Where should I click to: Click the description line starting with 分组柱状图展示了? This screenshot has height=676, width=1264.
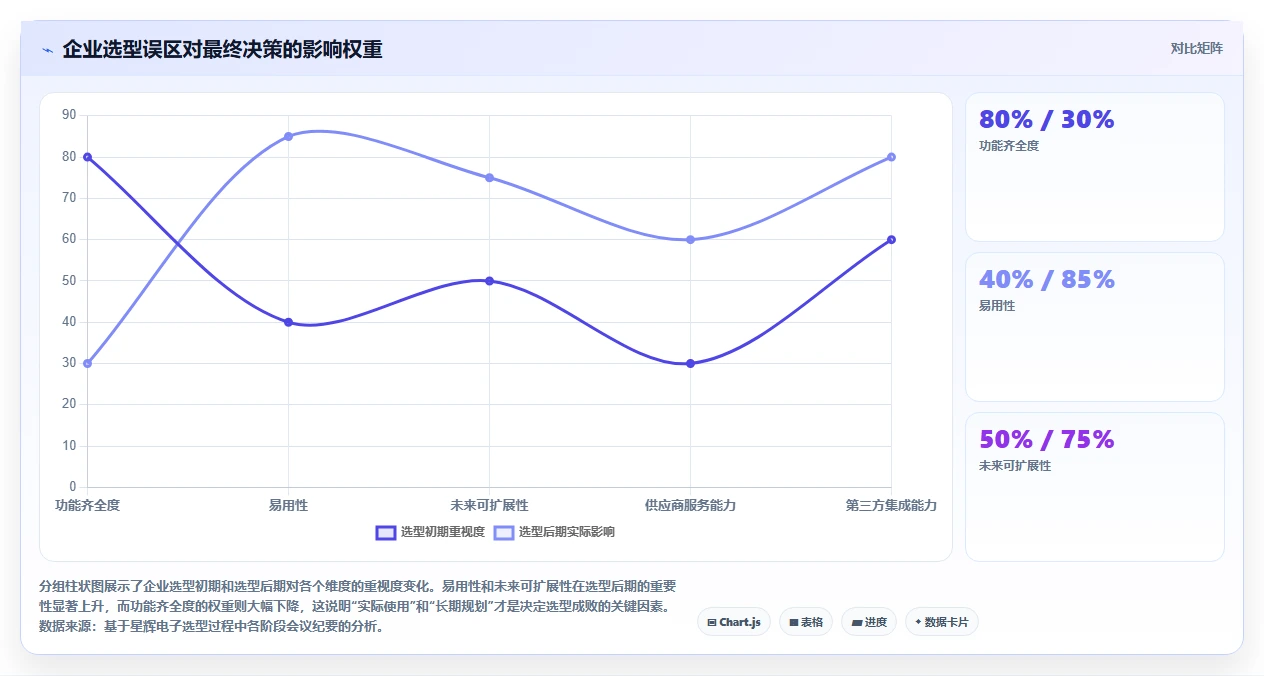(357, 586)
